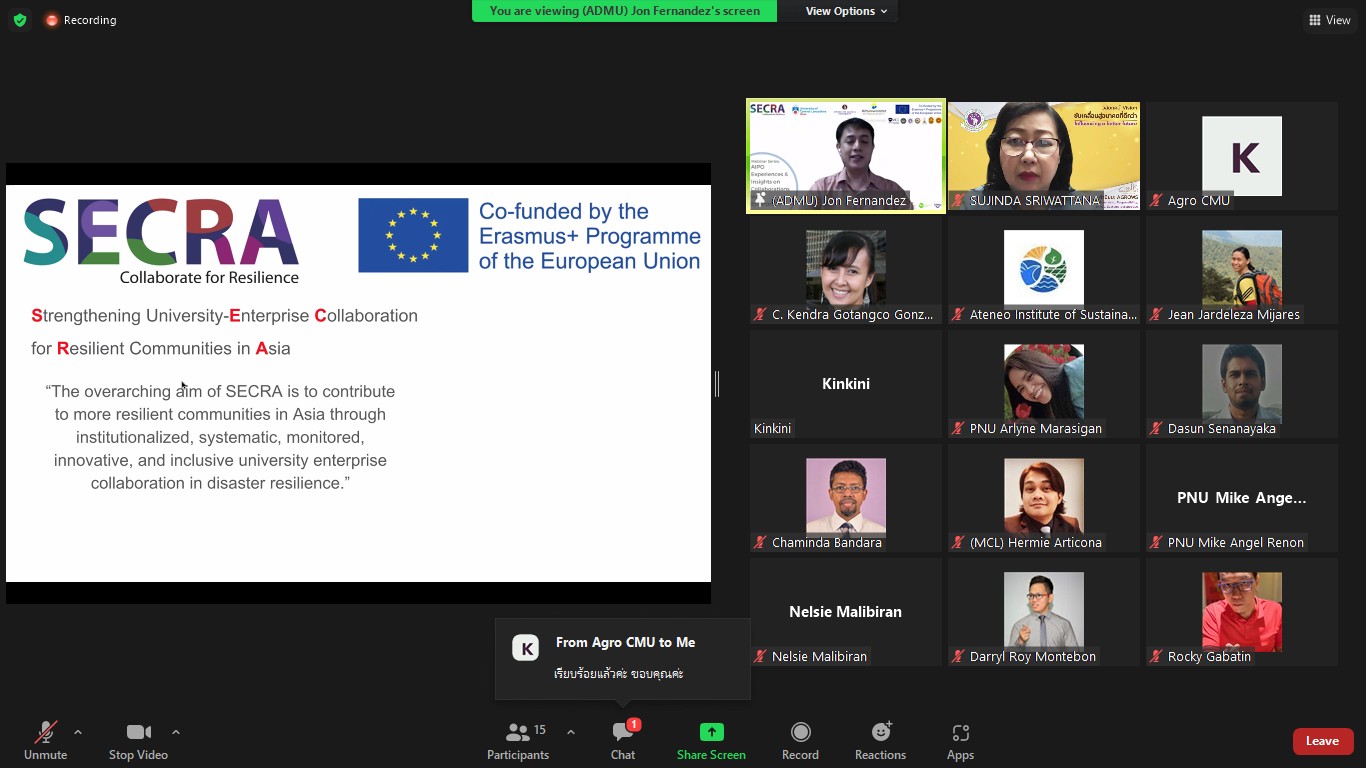Click muted mic icon on Ateneo Institute tile
The width and height of the screenshot is (1366, 768).
959,315
